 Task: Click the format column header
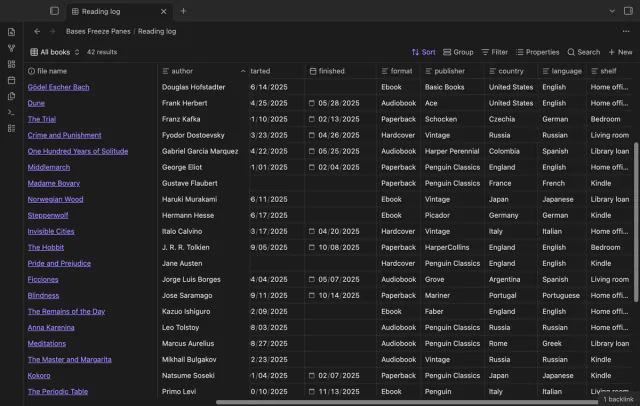[x=399, y=71]
